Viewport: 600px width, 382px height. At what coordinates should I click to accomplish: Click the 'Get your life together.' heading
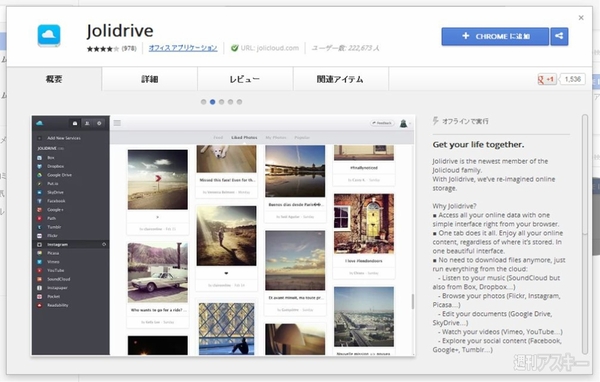(478, 145)
